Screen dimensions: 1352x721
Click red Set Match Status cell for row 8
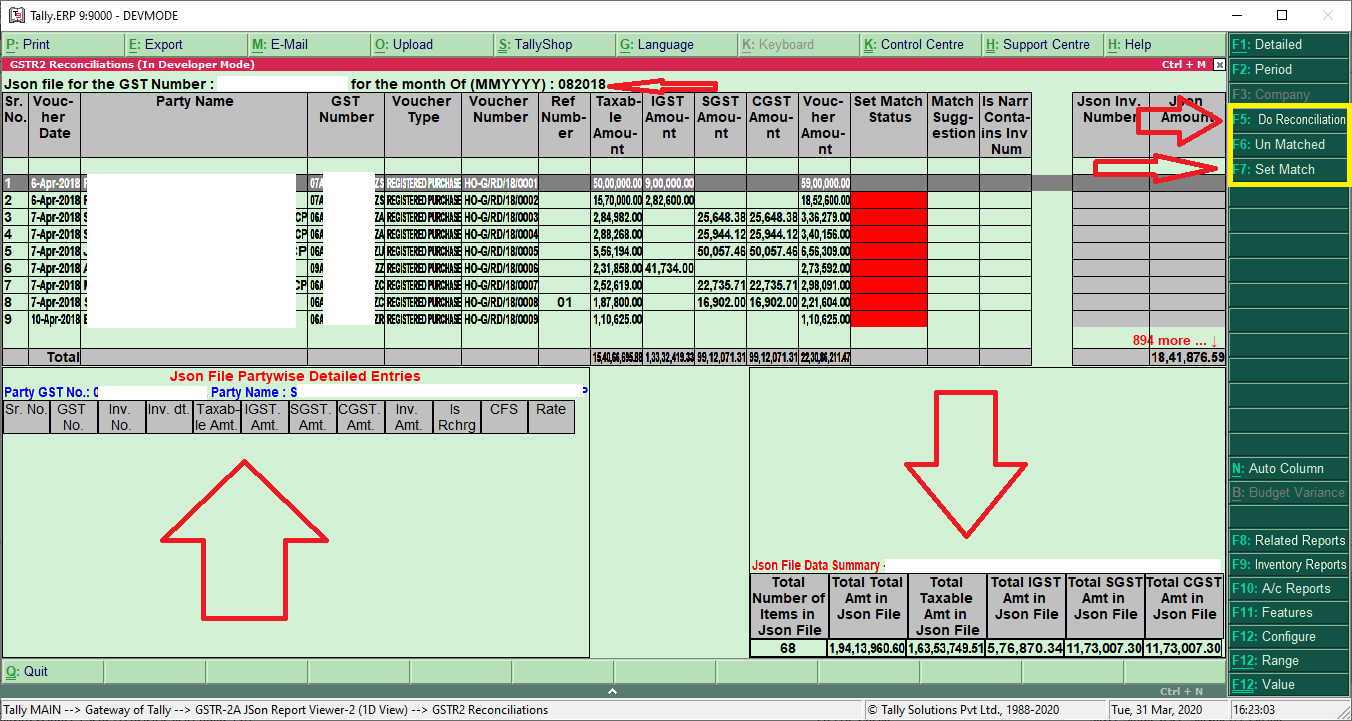889,303
